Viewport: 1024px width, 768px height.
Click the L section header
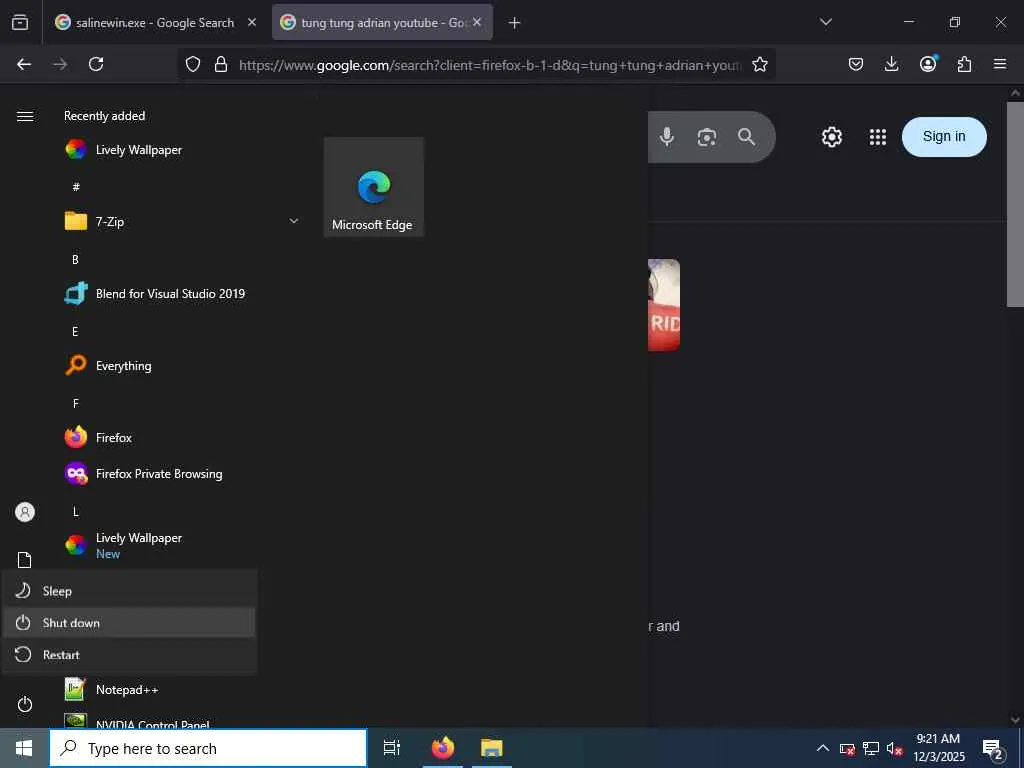coord(76,512)
